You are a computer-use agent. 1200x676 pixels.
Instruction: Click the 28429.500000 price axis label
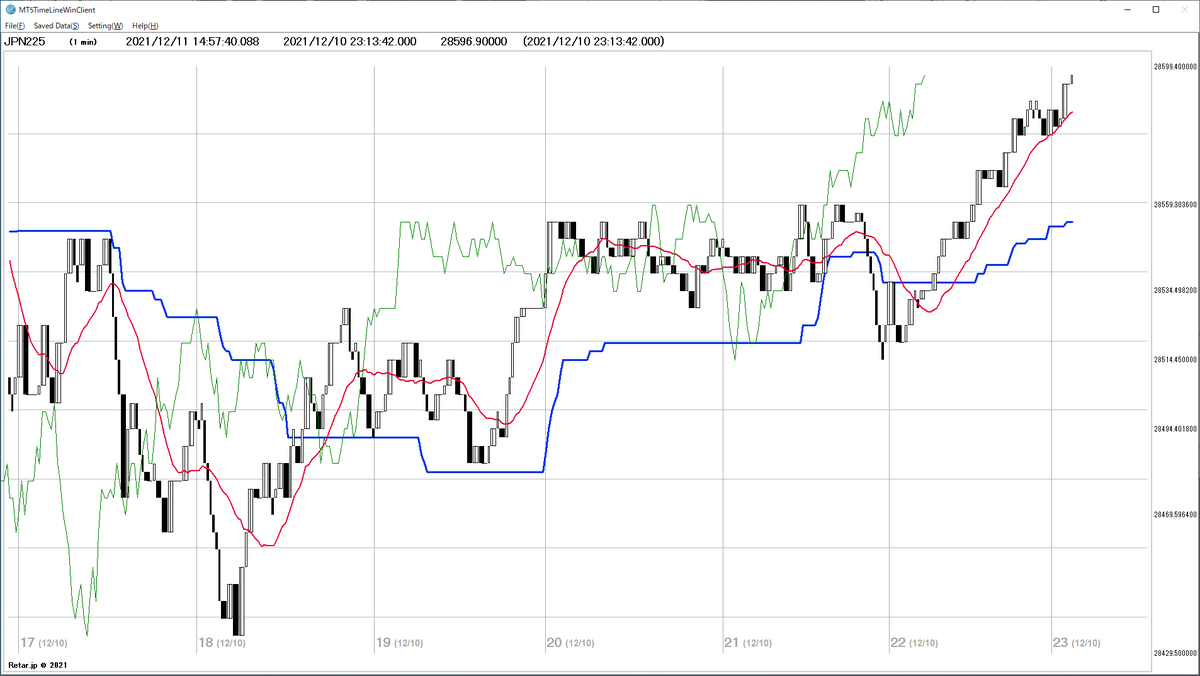click(x=1175, y=652)
